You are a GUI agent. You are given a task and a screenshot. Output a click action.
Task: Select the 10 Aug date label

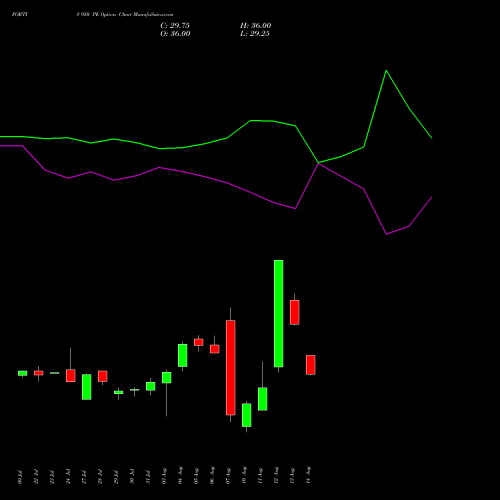(244, 475)
